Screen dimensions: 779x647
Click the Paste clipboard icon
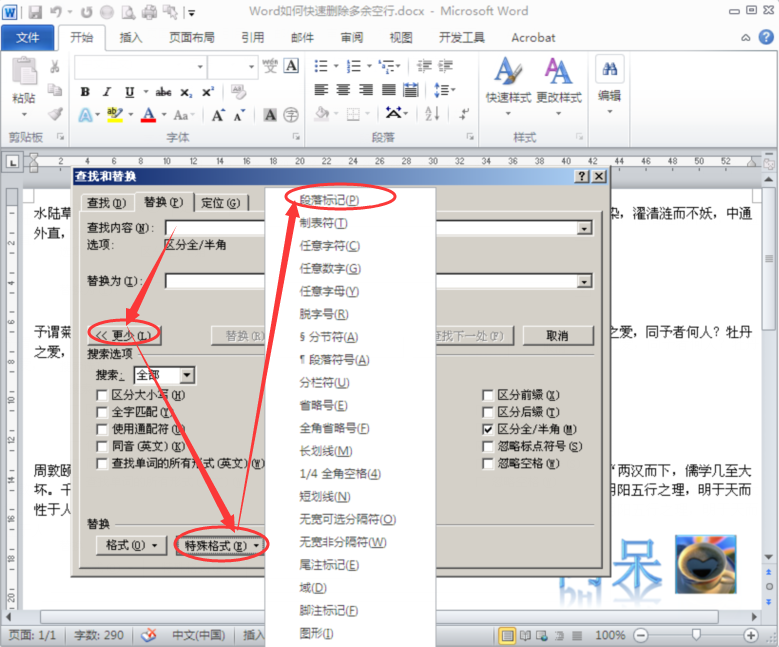pyautogui.click(x=24, y=72)
